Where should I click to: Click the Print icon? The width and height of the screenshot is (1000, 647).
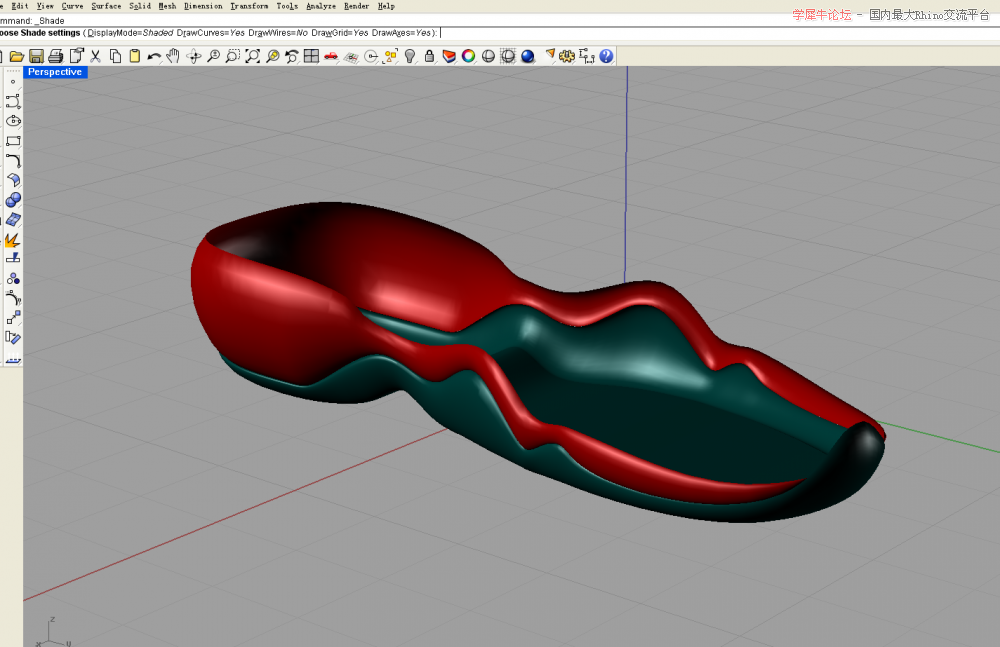[56, 56]
